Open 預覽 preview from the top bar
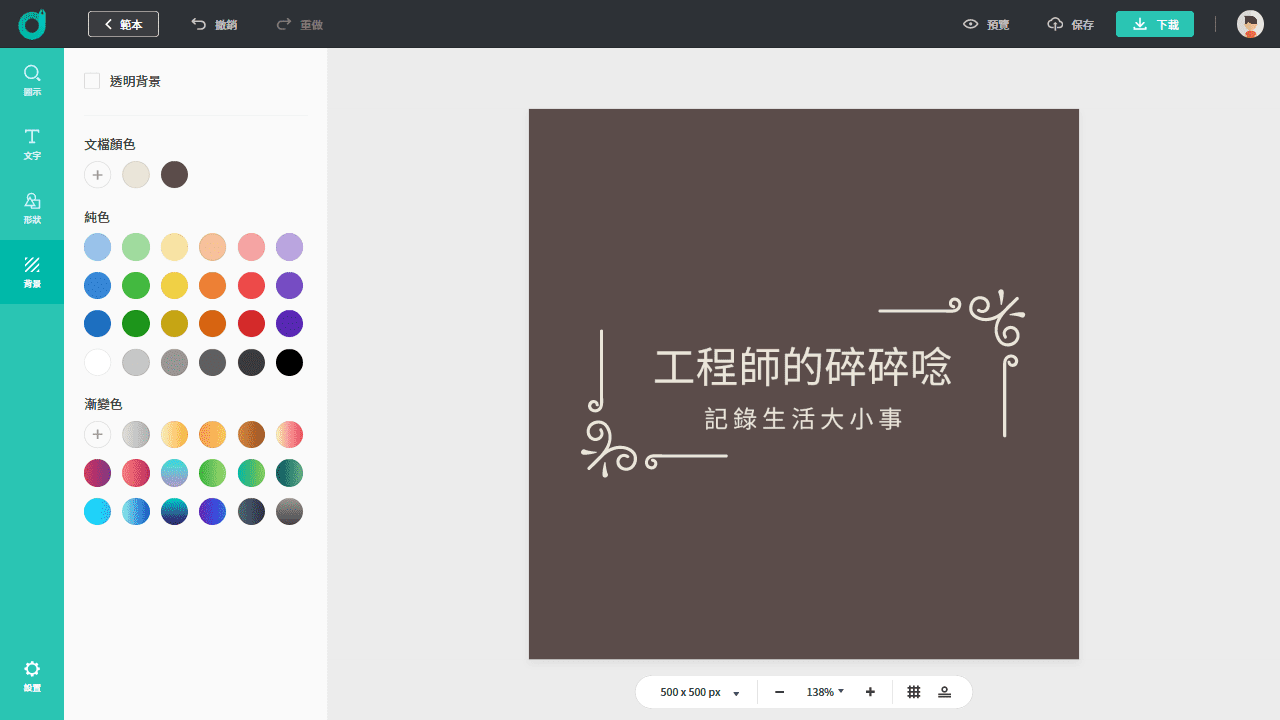 click(985, 24)
